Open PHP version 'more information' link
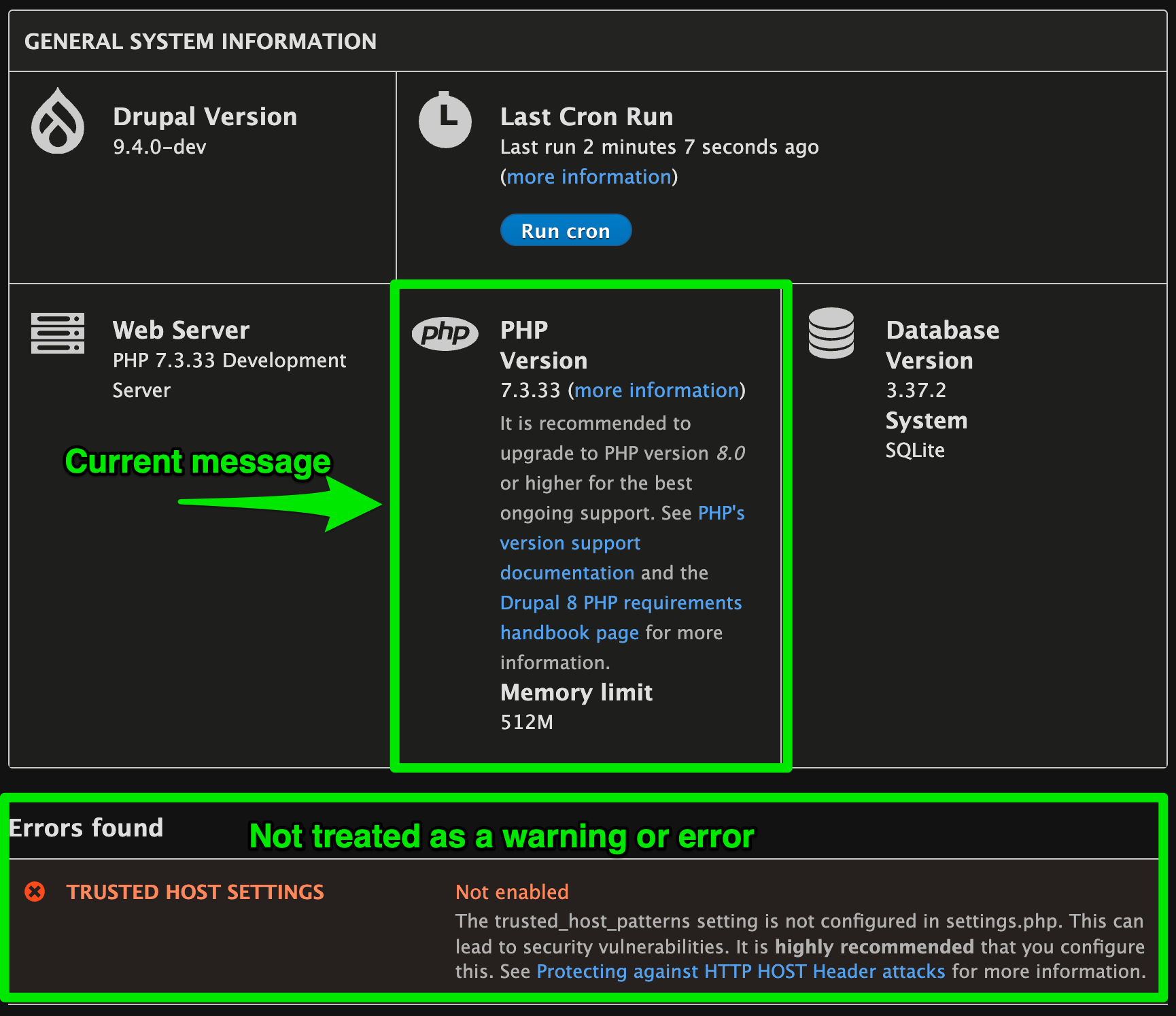 click(657, 390)
